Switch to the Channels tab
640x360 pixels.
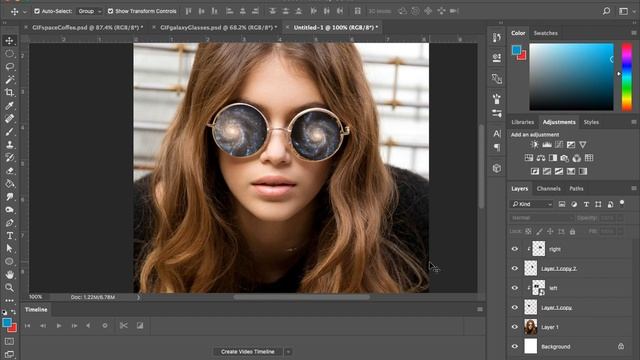(x=548, y=189)
